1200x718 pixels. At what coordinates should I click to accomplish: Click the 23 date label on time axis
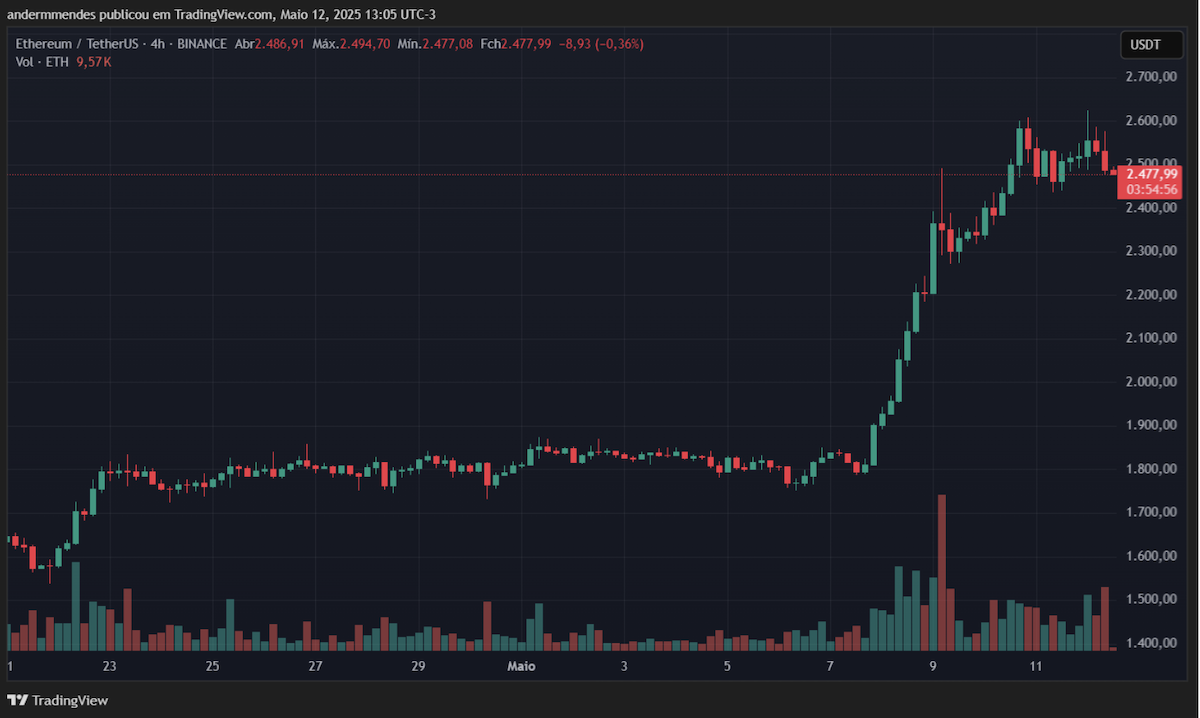[x=109, y=666]
